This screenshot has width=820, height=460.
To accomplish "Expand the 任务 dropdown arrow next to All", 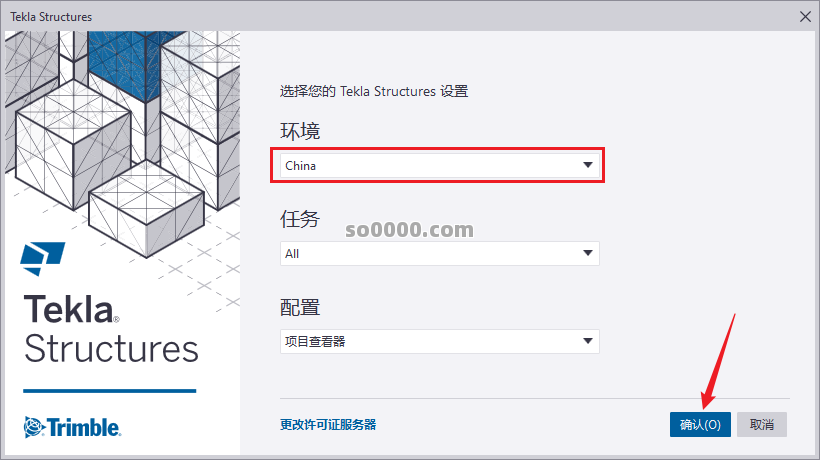I will pos(588,254).
